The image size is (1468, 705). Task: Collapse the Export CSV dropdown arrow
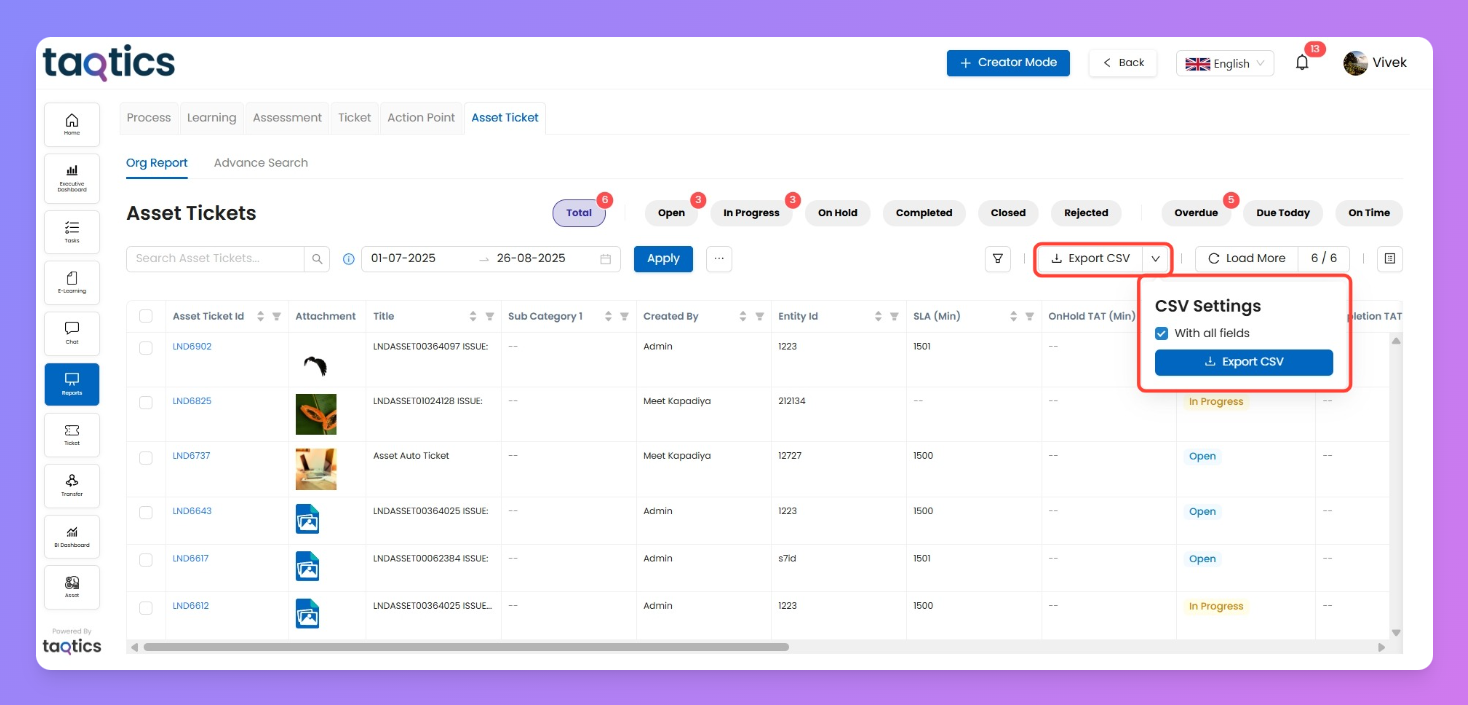coord(1156,258)
